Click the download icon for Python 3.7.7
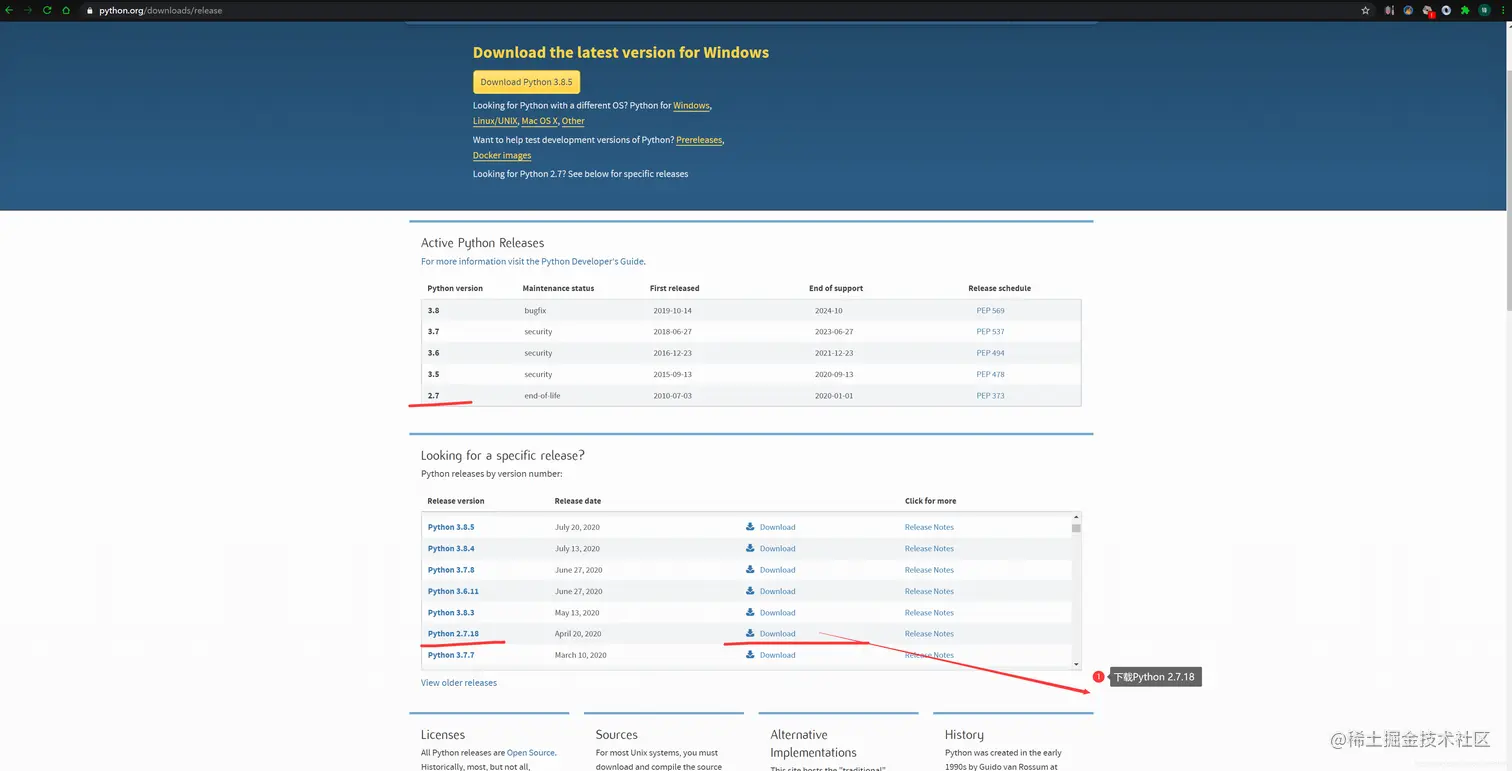The height and width of the screenshot is (771, 1512). click(750, 655)
